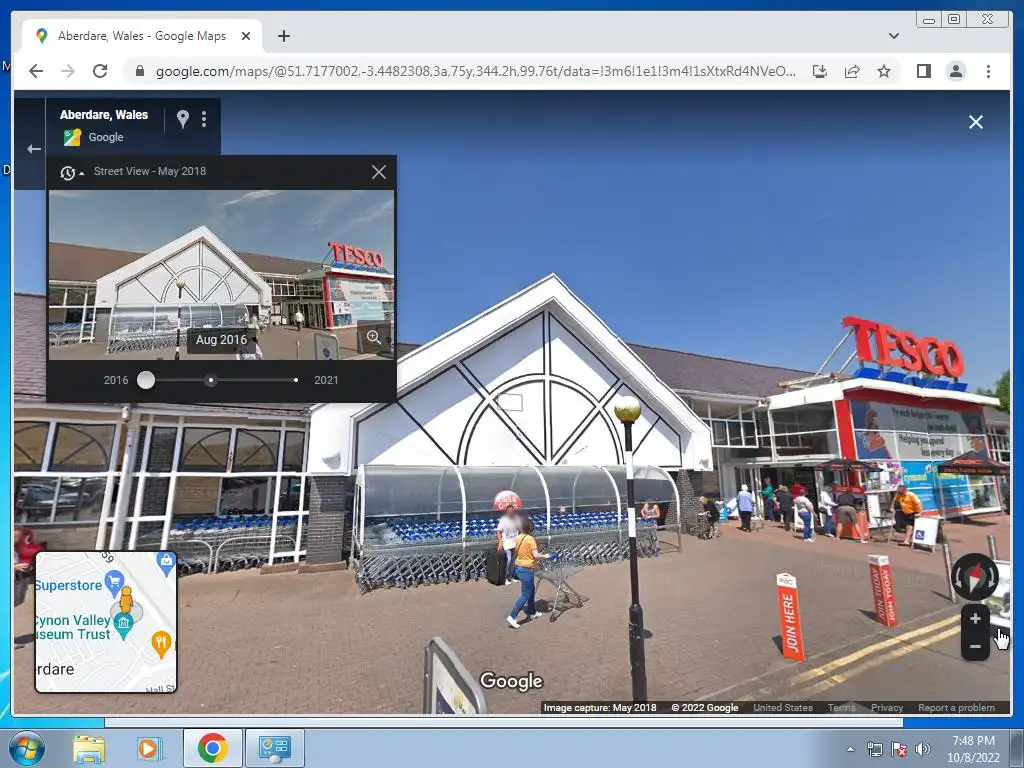The width and height of the screenshot is (1024, 768).
Task: Show hidden tray icons arrow
Action: click(850, 749)
